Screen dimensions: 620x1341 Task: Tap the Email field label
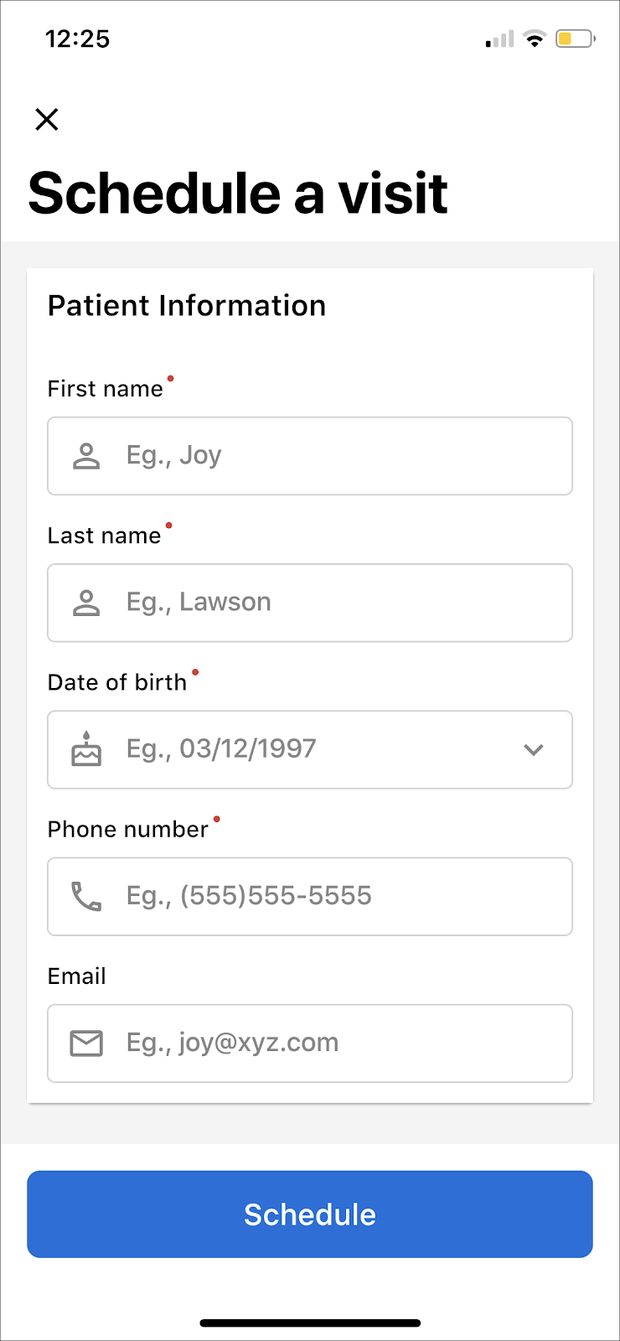[76, 976]
